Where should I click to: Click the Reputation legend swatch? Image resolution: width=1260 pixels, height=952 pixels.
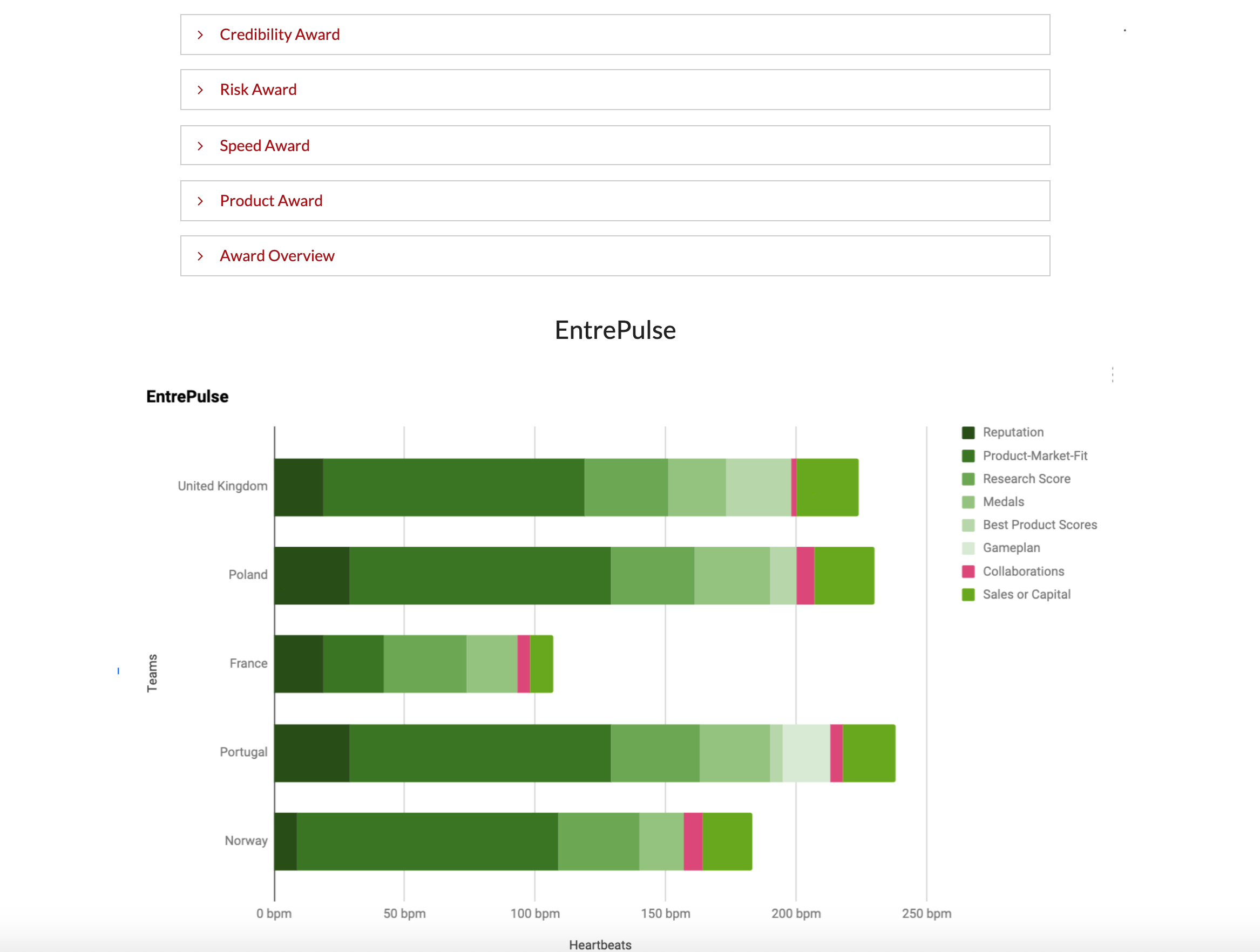968,433
